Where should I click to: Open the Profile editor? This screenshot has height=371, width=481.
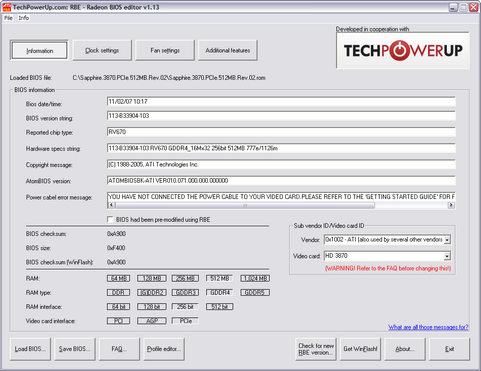click(x=164, y=349)
